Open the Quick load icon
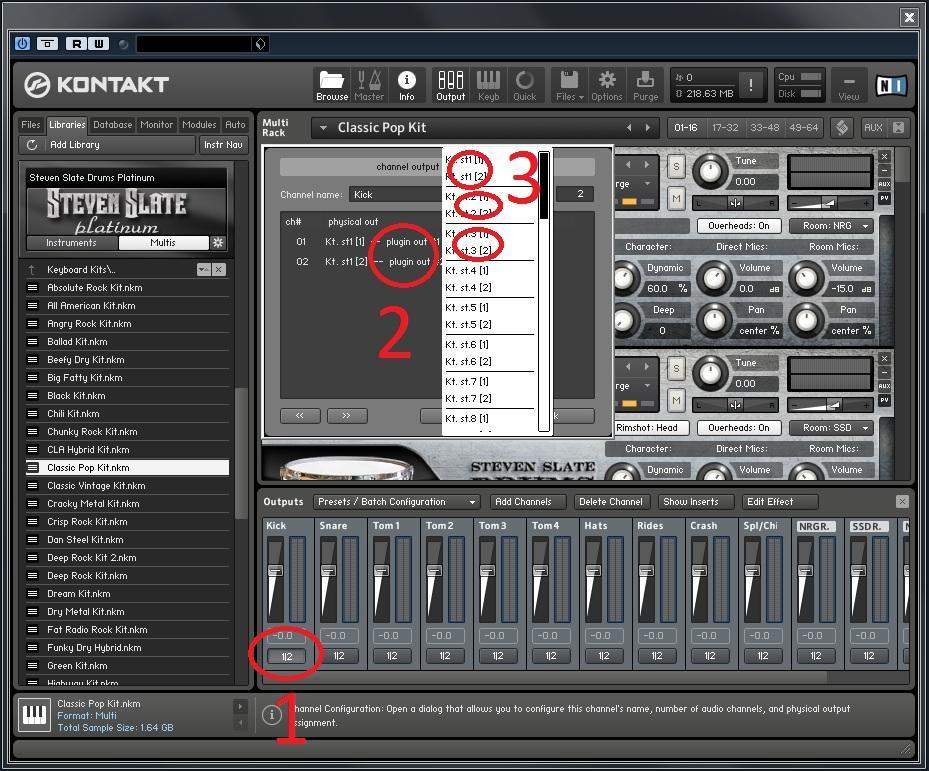This screenshot has width=929, height=771. pos(524,85)
